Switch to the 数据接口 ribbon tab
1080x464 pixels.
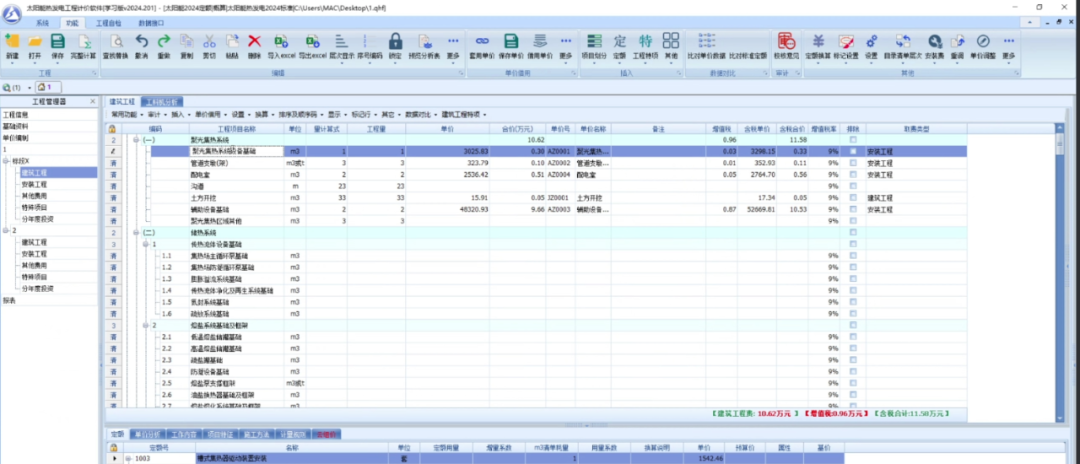(x=154, y=21)
